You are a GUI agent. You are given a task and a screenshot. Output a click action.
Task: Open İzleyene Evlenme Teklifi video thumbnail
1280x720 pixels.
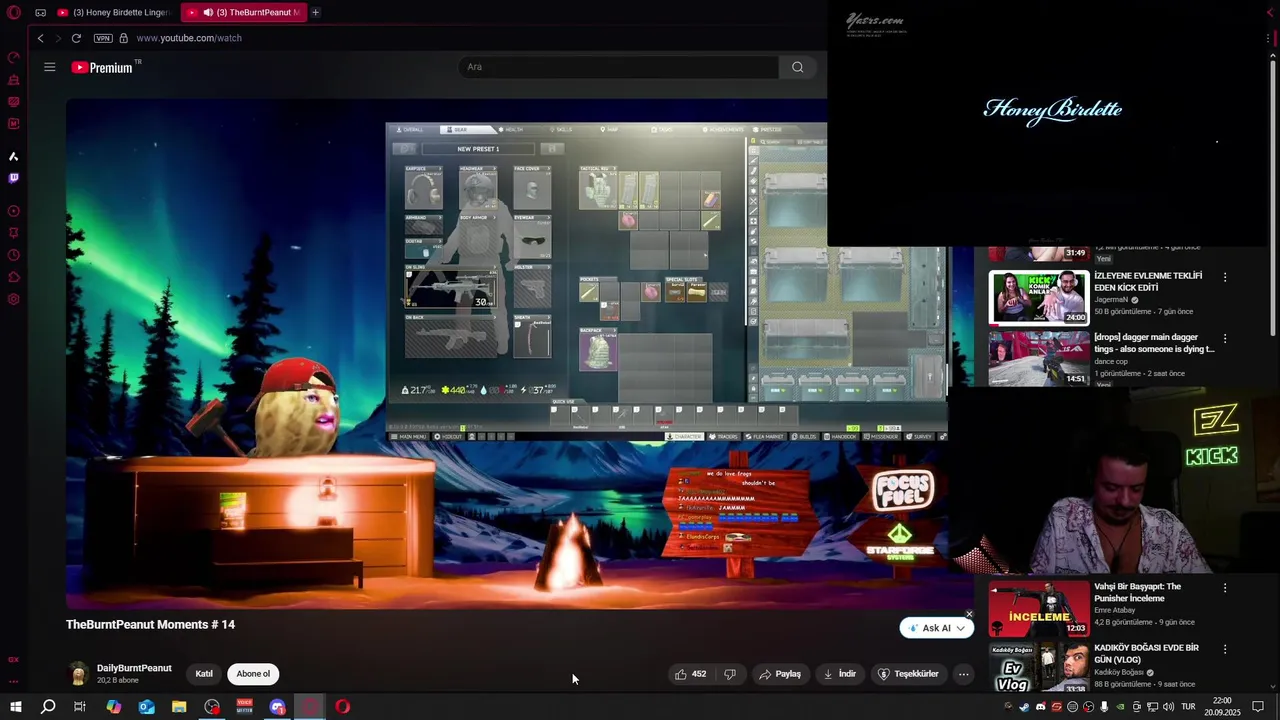click(x=1039, y=297)
